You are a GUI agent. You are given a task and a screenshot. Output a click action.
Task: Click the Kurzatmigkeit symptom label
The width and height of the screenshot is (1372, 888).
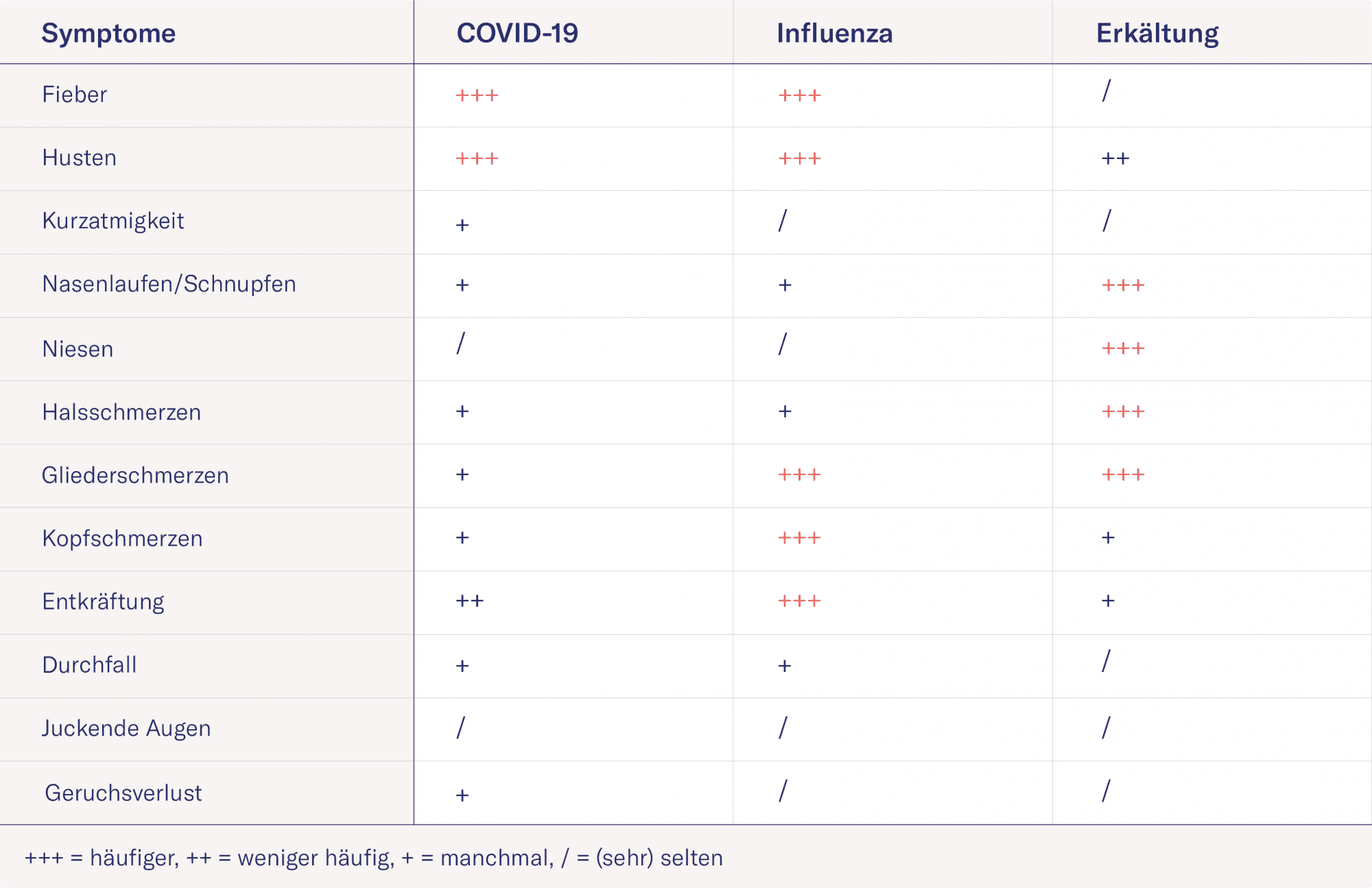[113, 221]
